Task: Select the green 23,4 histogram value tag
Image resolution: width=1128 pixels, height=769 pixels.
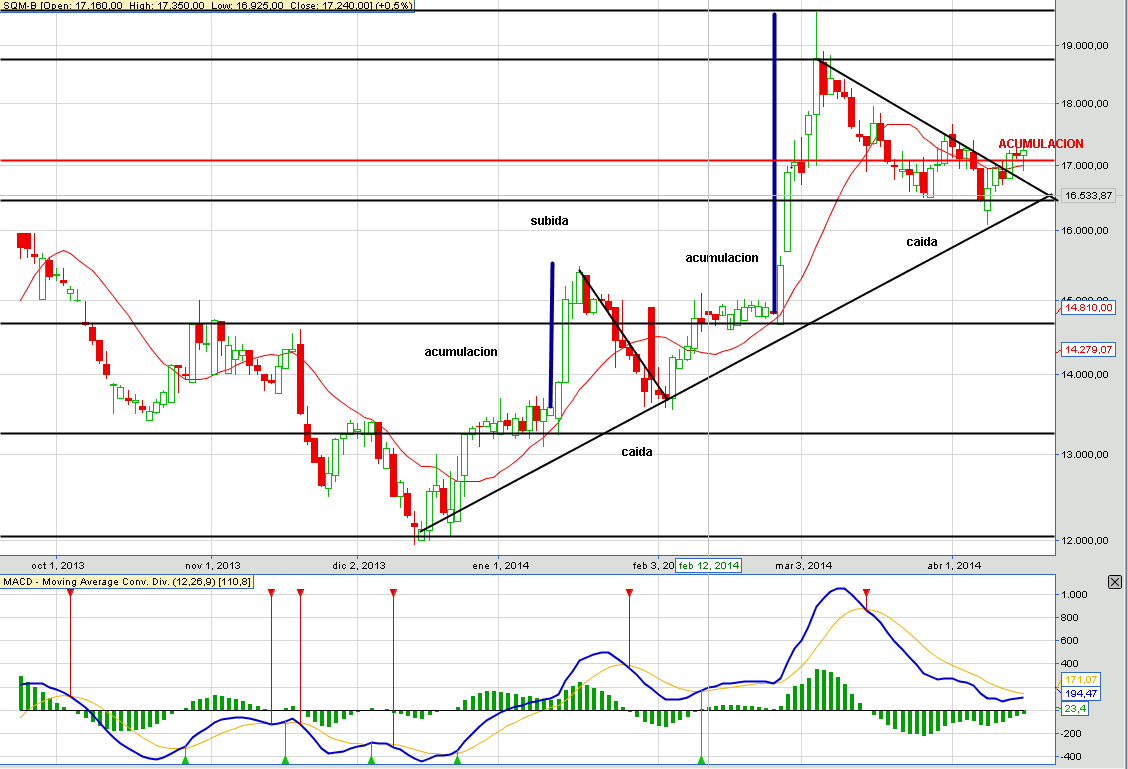Action: 1075,709
